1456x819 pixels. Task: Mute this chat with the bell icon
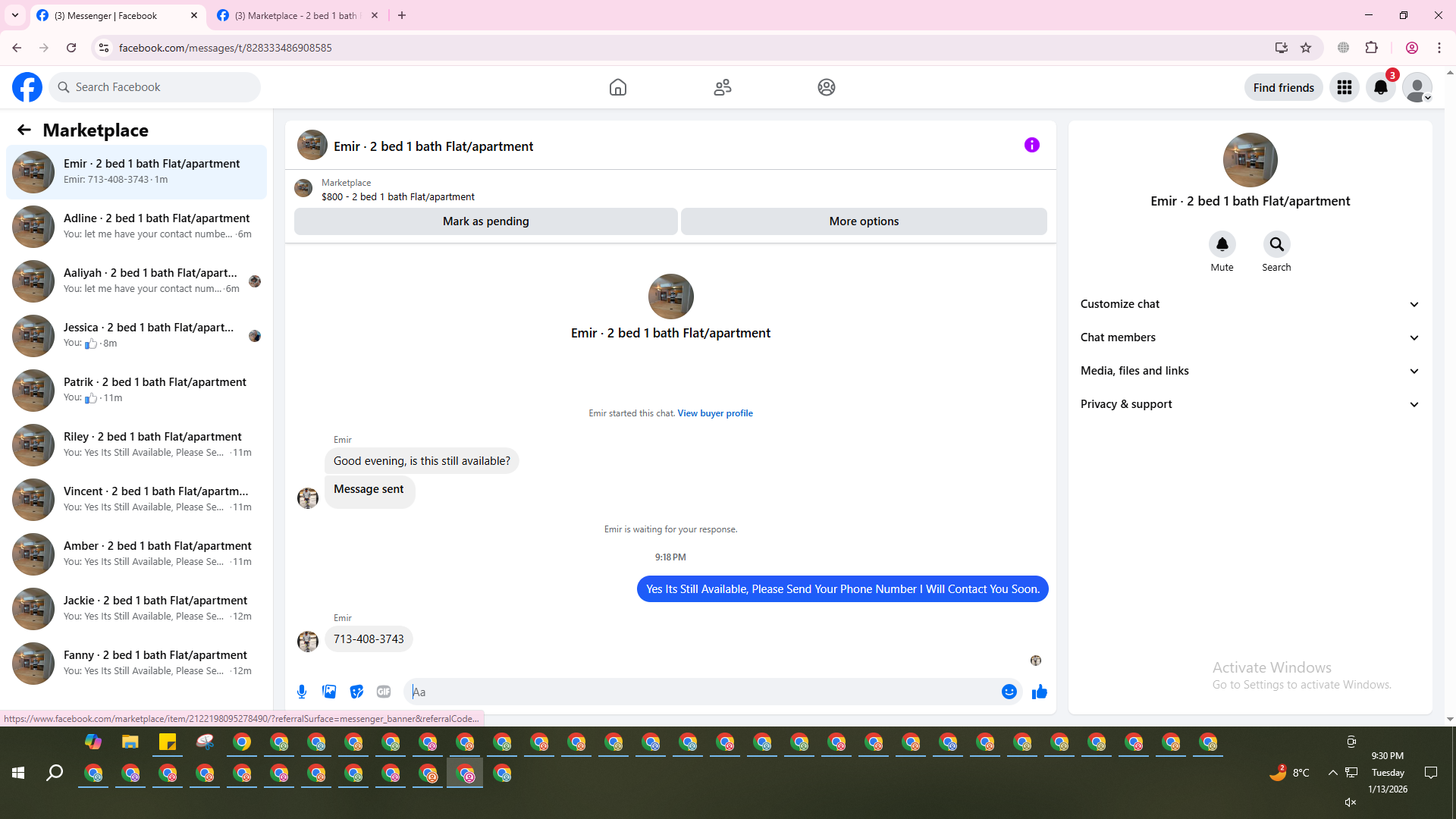[1222, 244]
